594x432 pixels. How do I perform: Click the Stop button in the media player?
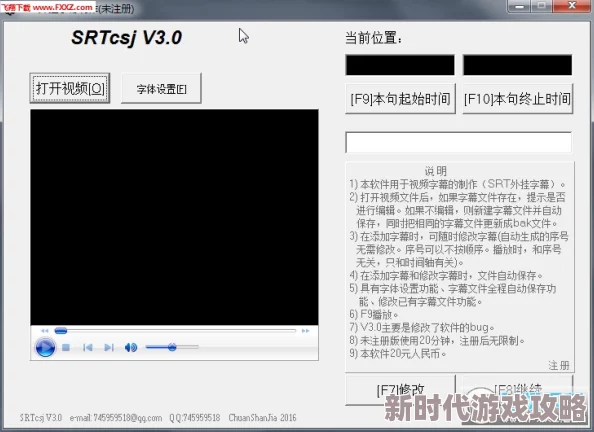point(66,347)
